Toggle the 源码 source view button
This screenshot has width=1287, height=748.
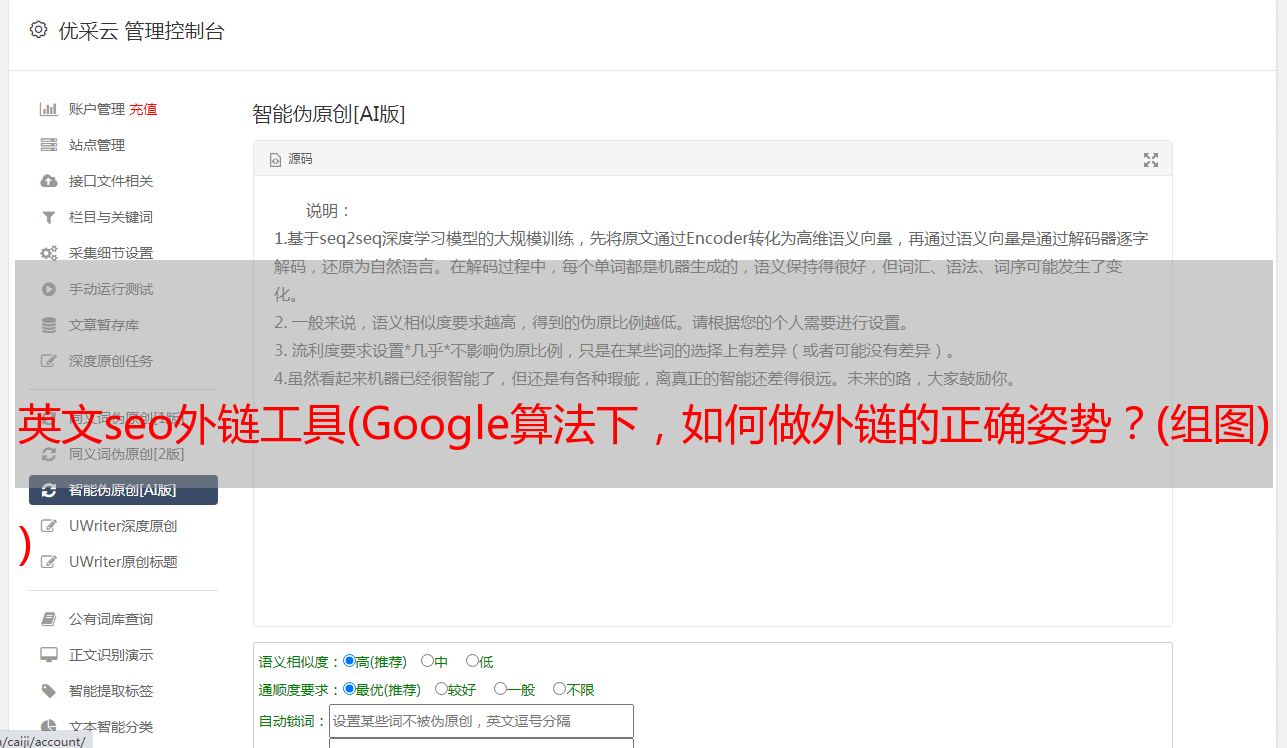[291, 159]
